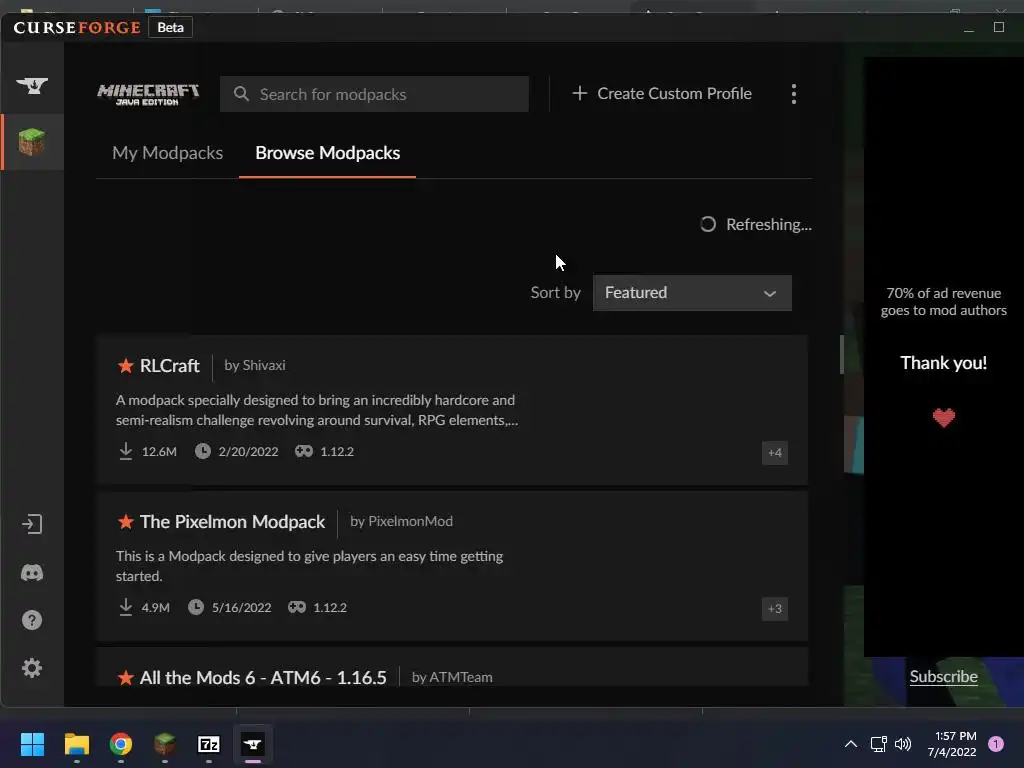
Task: Open File Explorer from the taskbar
Action: (x=76, y=744)
